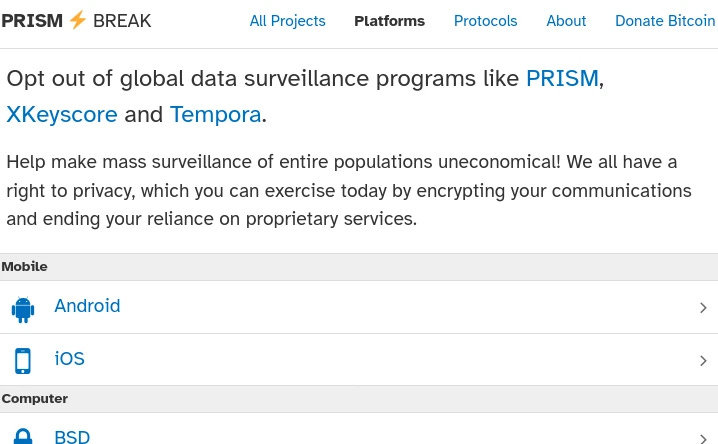Go to the Protocols page
This screenshot has height=444, width=718.
click(485, 21)
